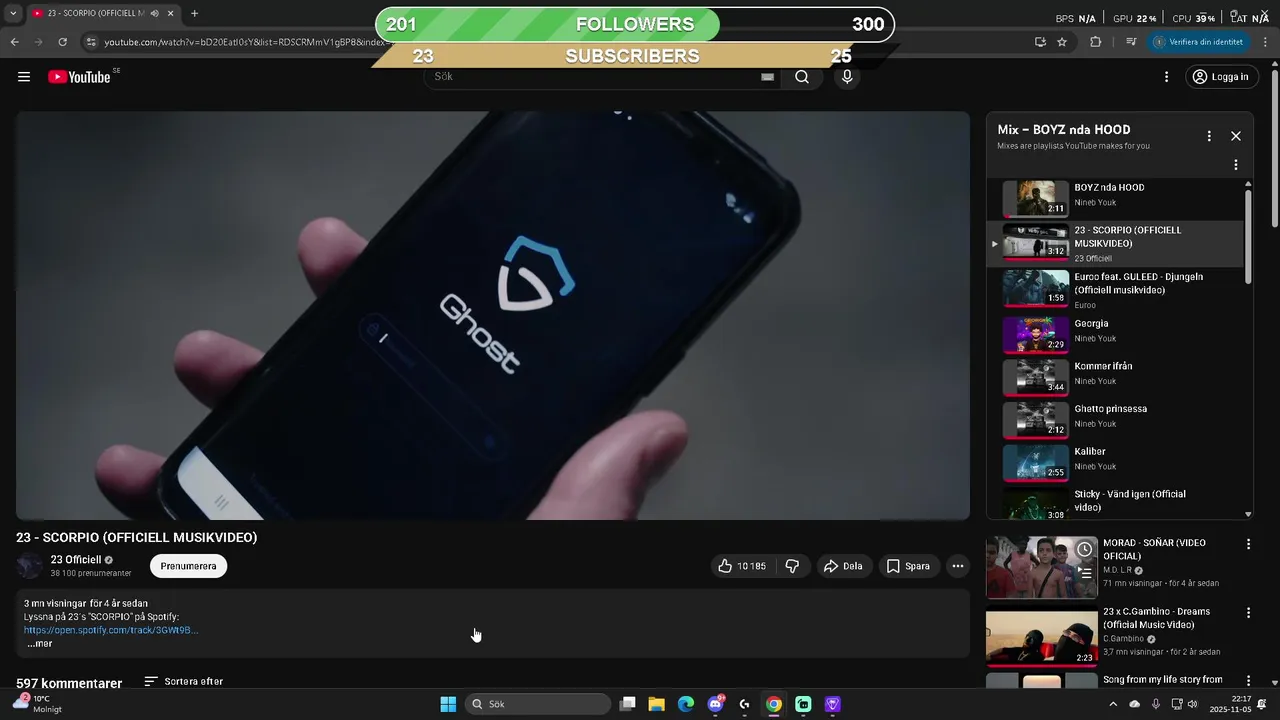This screenshot has height=720, width=1280.
Task: Mute the tab via speaker icon
Action: tap(154, 13)
